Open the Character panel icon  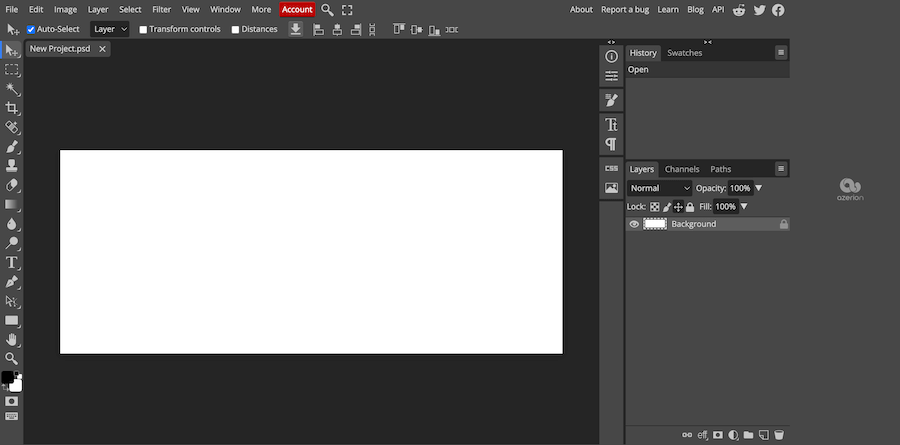(x=611, y=125)
